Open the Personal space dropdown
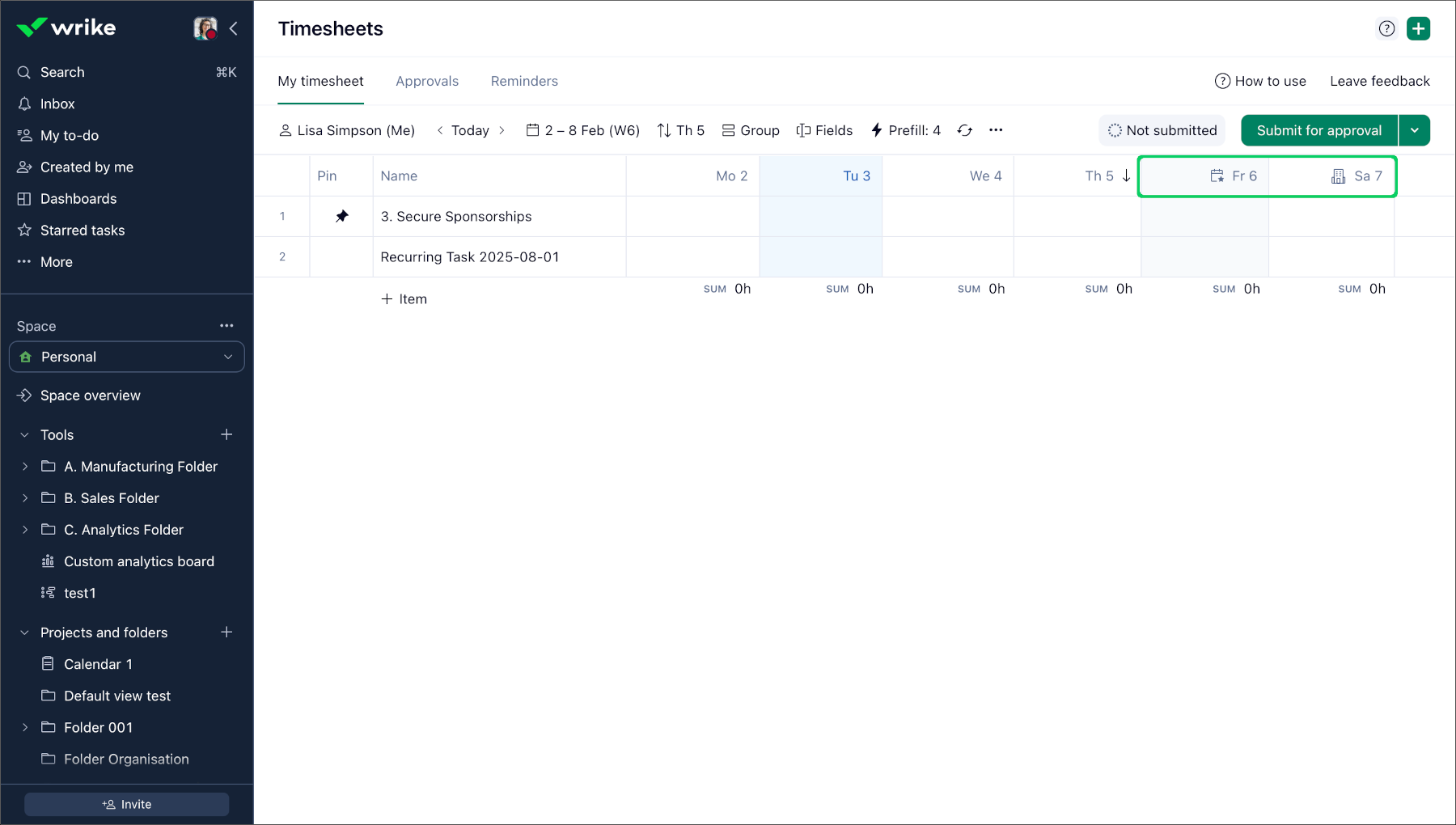Screen dimensions: 1456x825 [127, 357]
